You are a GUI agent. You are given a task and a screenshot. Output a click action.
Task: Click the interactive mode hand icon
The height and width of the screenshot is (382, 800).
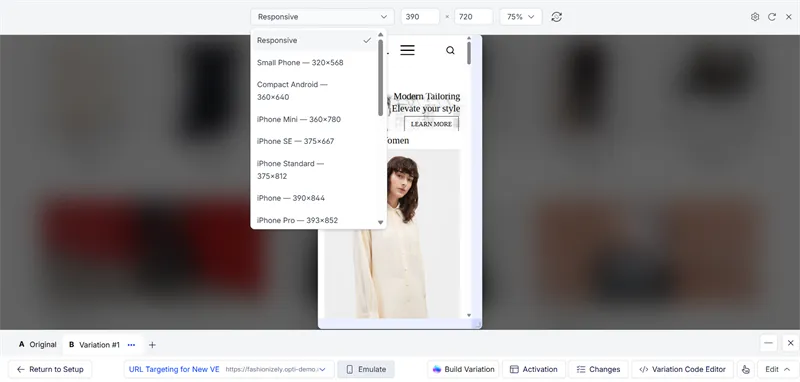(x=746, y=369)
